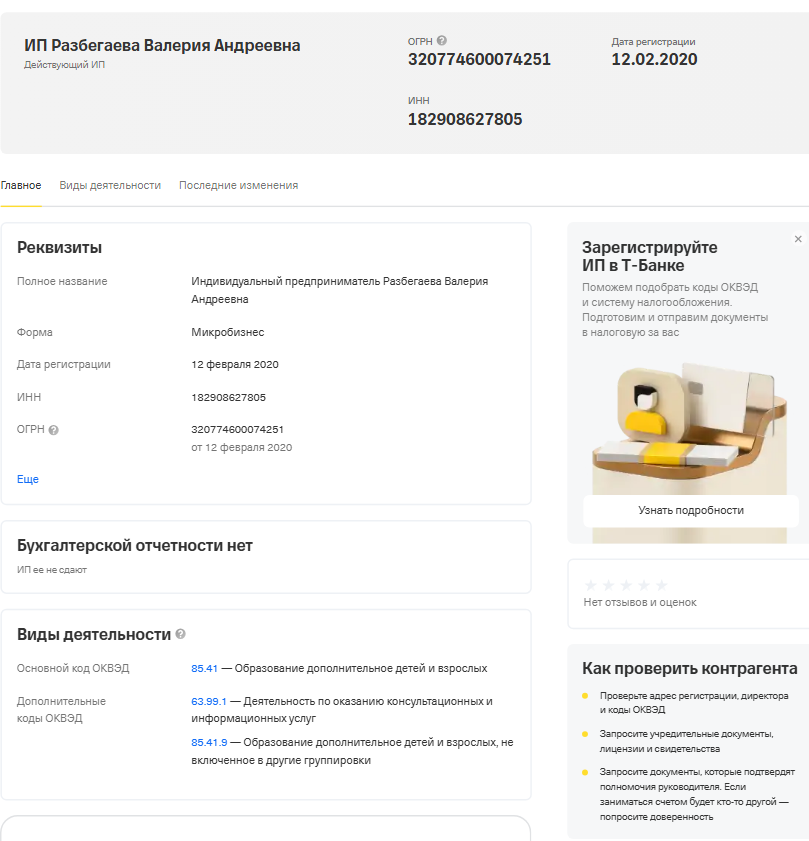Click the 12 февраля 2020 registration value
Screen dimensions: 809x841
[x=235, y=365]
